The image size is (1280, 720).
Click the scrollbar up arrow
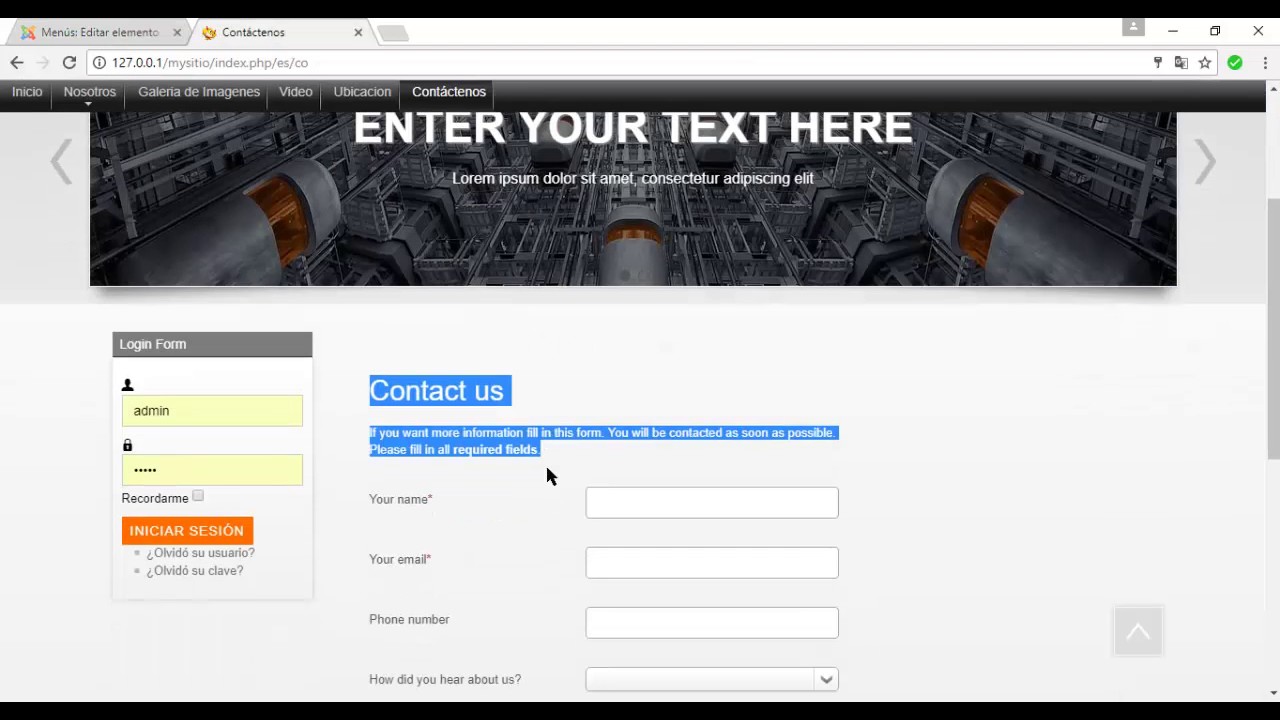pos(1273,88)
